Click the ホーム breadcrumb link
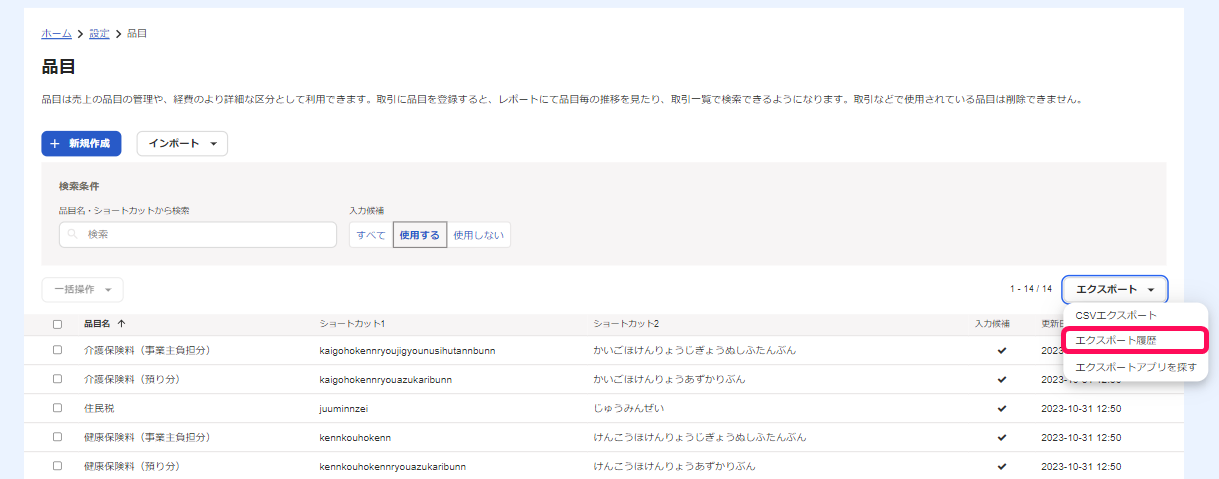 pos(56,34)
